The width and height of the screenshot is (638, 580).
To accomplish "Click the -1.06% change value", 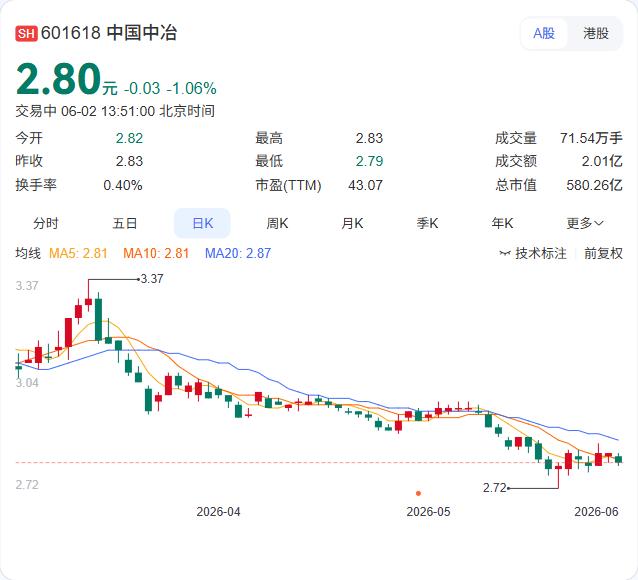I will [192, 88].
